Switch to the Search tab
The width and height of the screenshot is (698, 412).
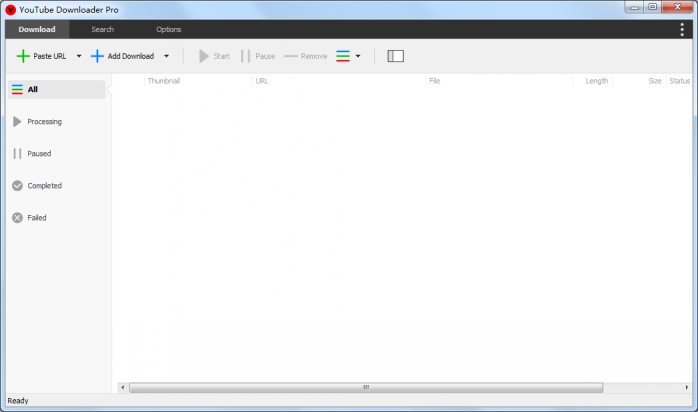[102, 29]
